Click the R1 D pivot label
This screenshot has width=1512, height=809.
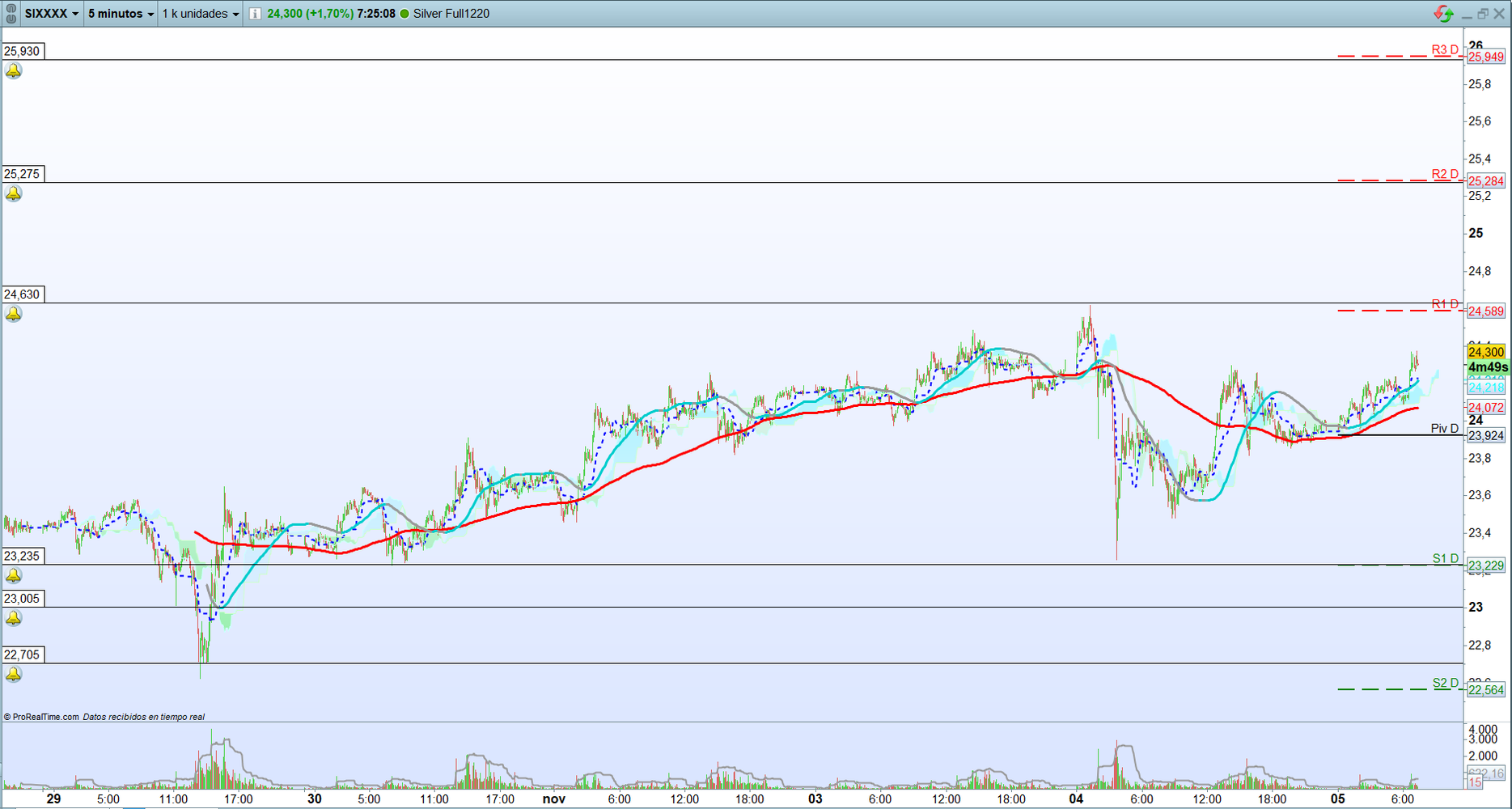click(1445, 304)
